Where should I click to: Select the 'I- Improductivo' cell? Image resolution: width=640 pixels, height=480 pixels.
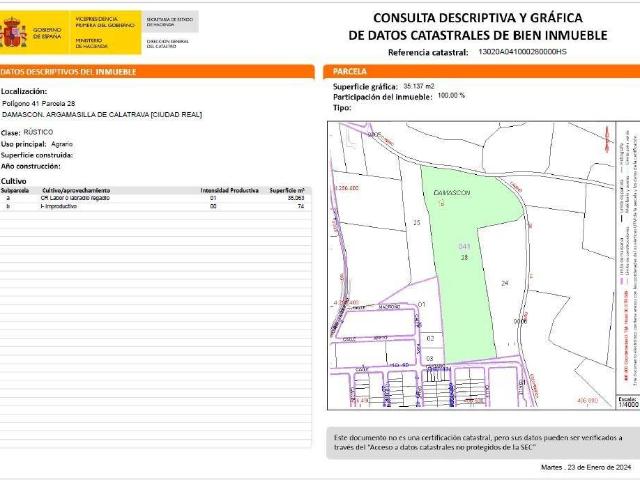click(x=59, y=207)
